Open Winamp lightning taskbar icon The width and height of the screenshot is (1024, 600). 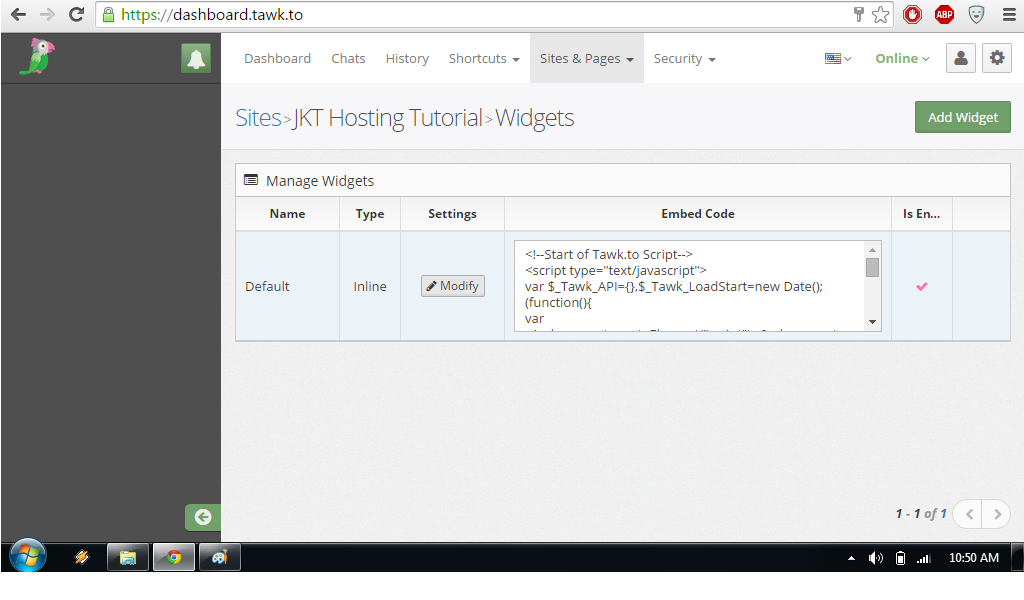coord(82,557)
